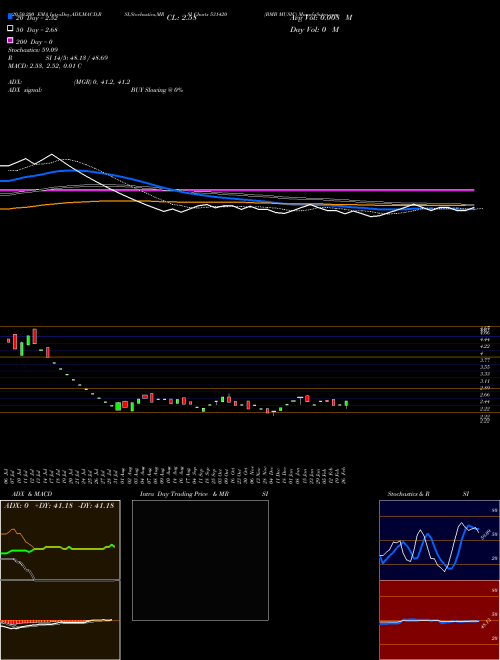Open the MACD histogram panel at bottom left
The height and width of the screenshot is (660, 500).
60,620
